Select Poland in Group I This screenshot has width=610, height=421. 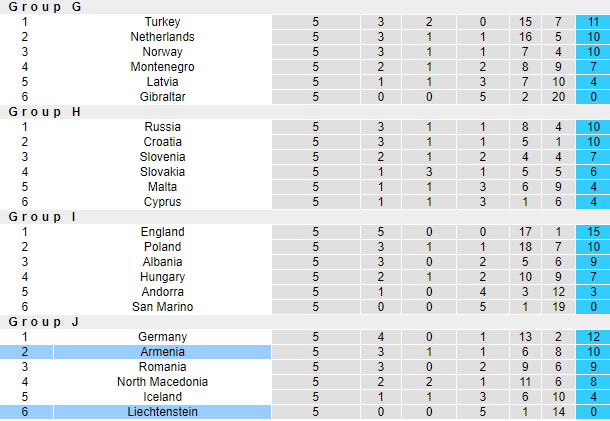click(162, 247)
